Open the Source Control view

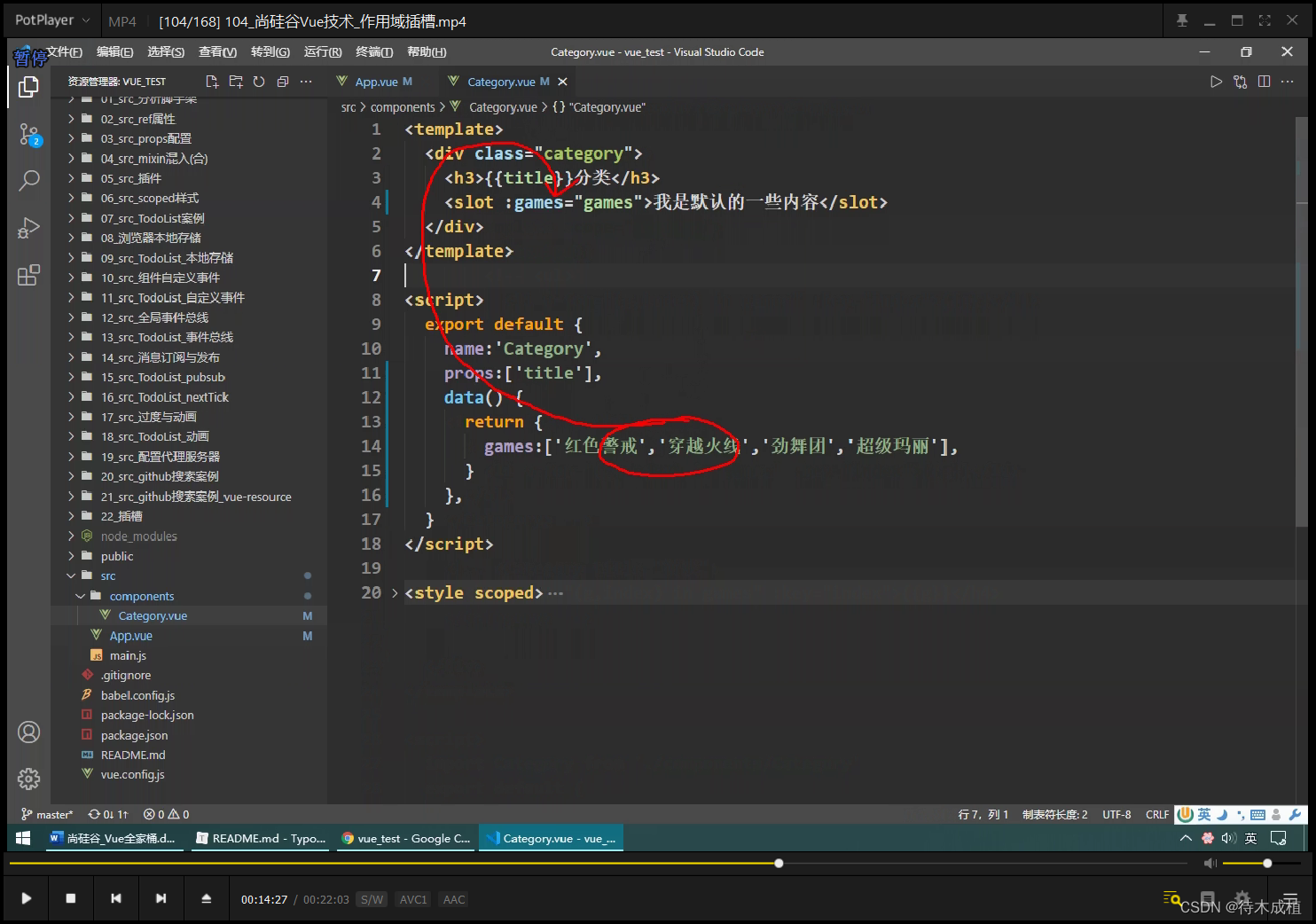[28, 135]
